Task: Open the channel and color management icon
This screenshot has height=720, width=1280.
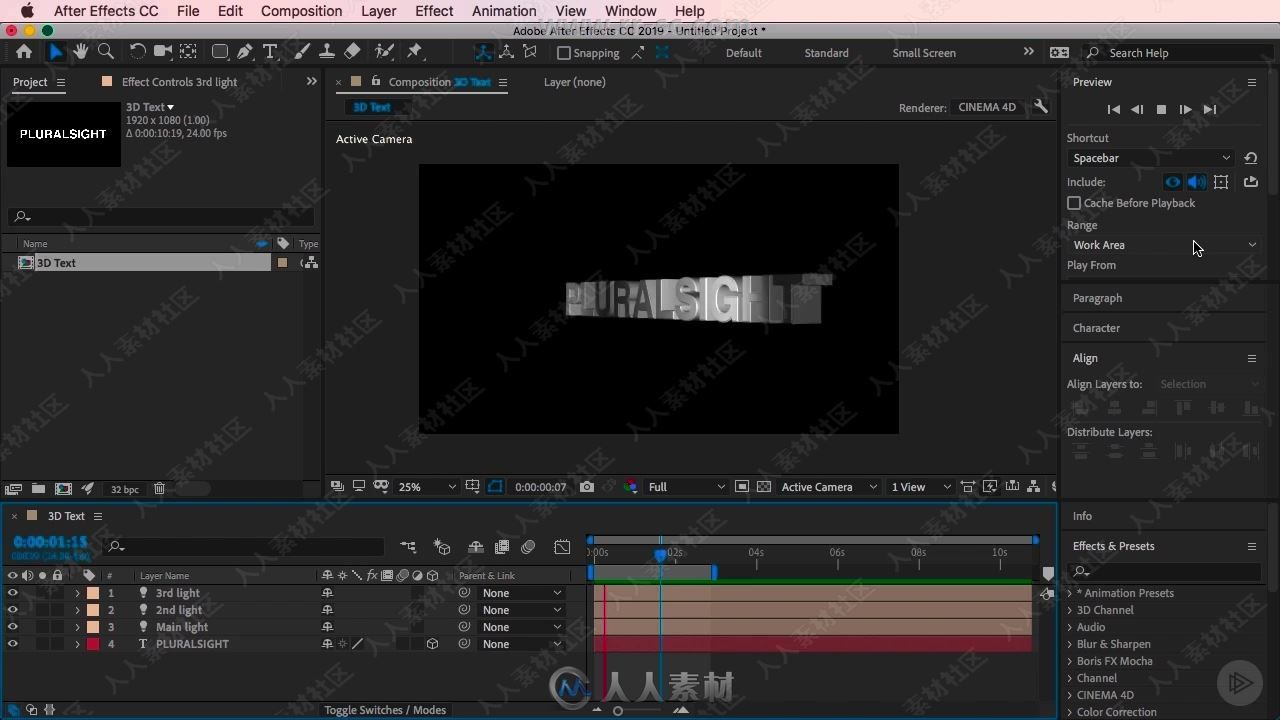Action: (x=630, y=487)
